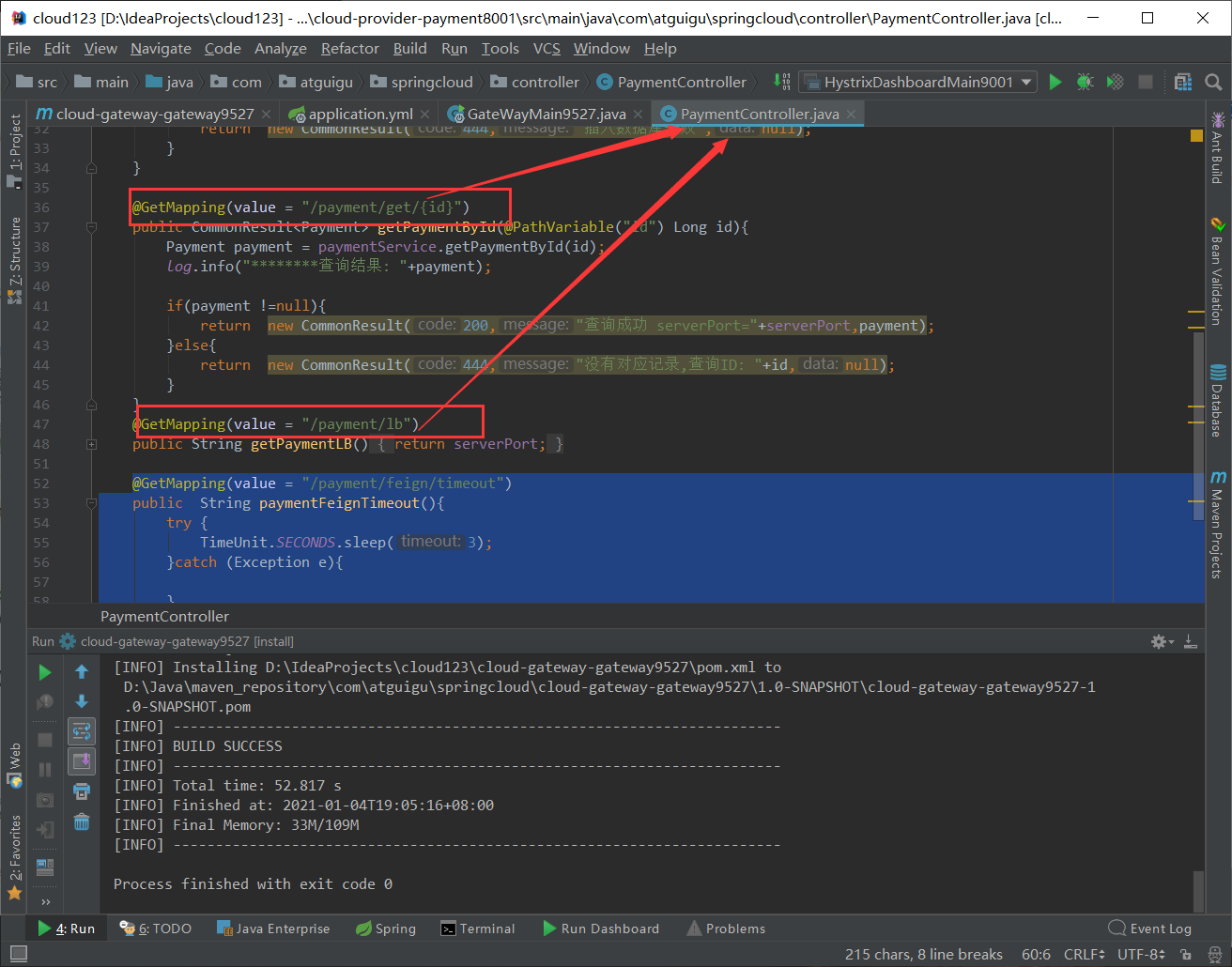Restore layout icon in Run panel
The width and height of the screenshot is (1232, 967).
[45, 867]
